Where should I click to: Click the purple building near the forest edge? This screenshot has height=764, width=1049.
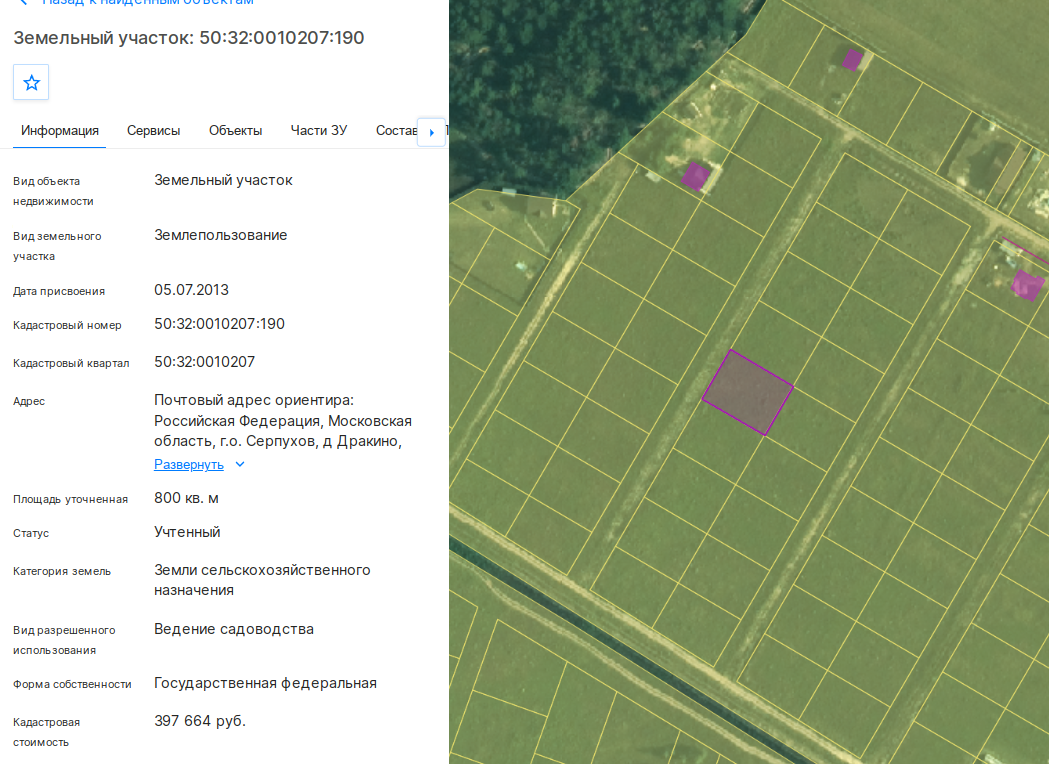[x=695, y=176]
